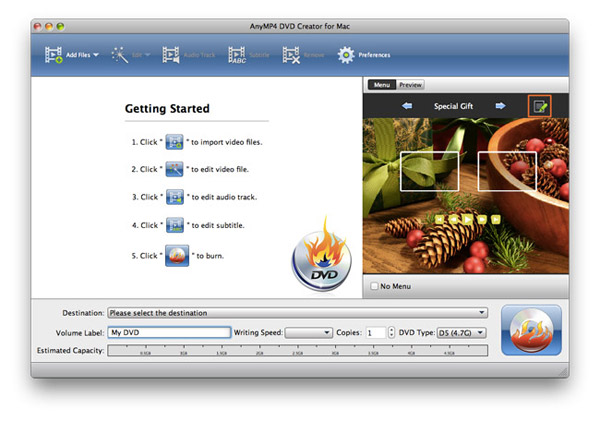
Task: Enable the No Menu checkbox
Action: tap(375, 286)
